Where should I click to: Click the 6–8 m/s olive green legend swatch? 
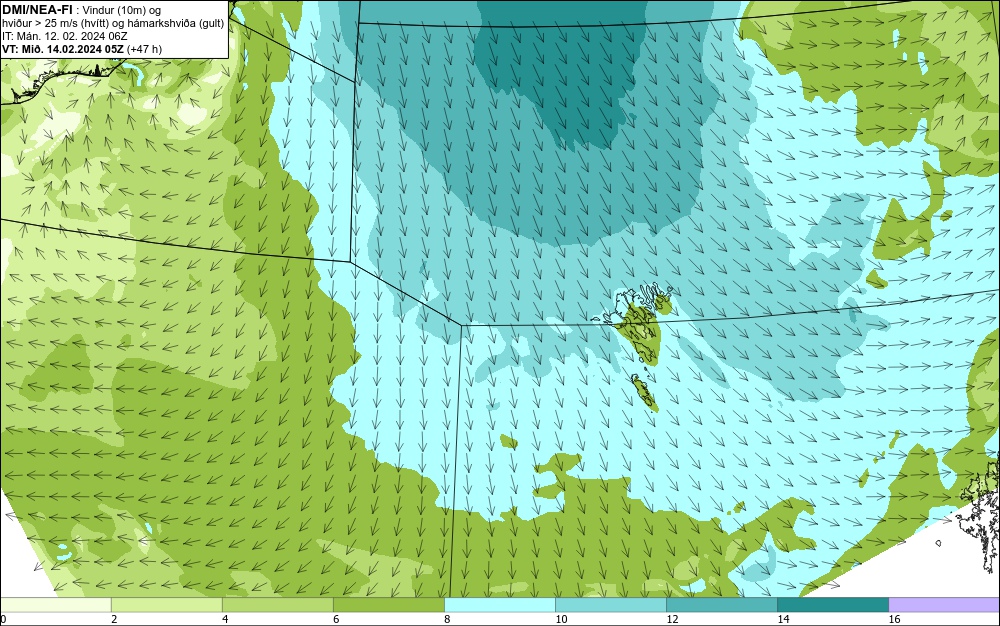(388, 605)
